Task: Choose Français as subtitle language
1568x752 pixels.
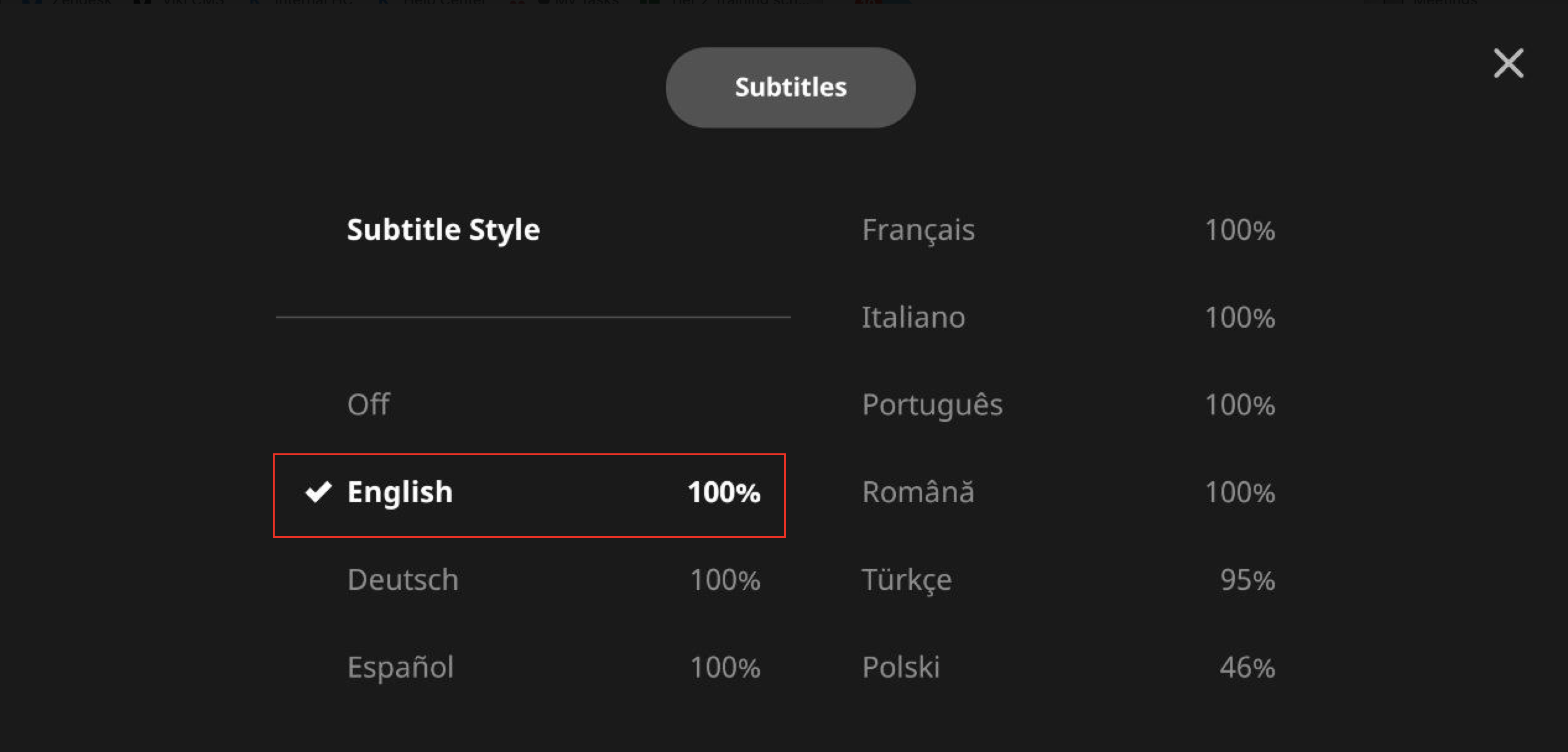Action: click(x=1069, y=230)
